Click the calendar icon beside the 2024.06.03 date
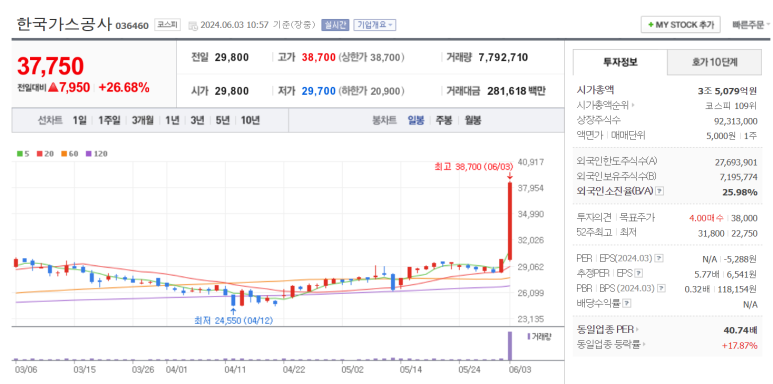The image size is (773, 384). 193,25
